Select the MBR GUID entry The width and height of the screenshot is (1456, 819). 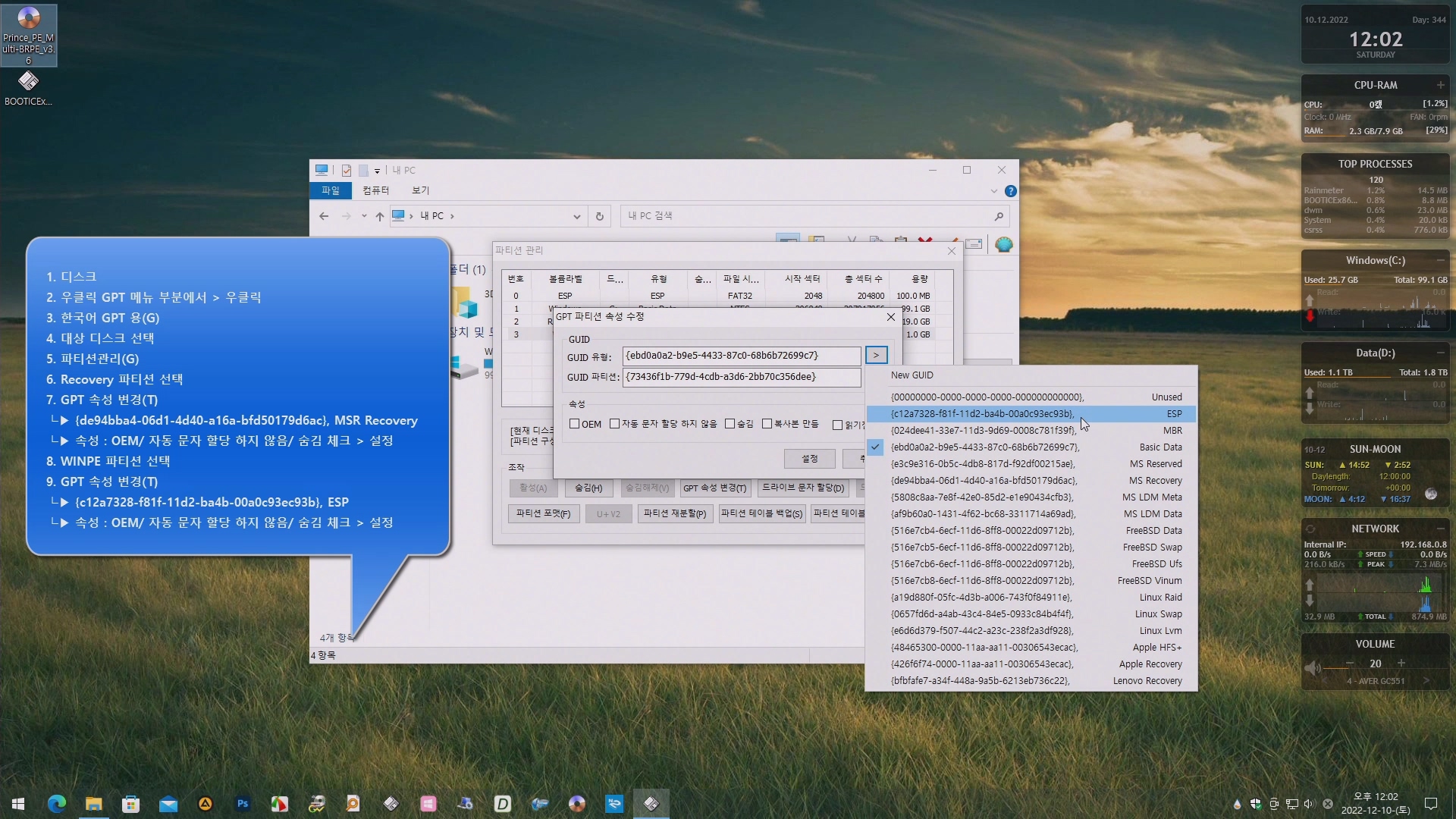tap(1031, 431)
